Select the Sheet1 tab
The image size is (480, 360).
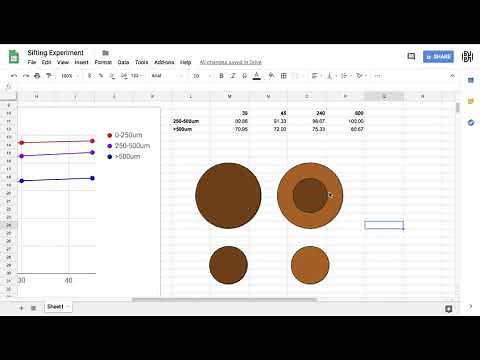click(55, 307)
